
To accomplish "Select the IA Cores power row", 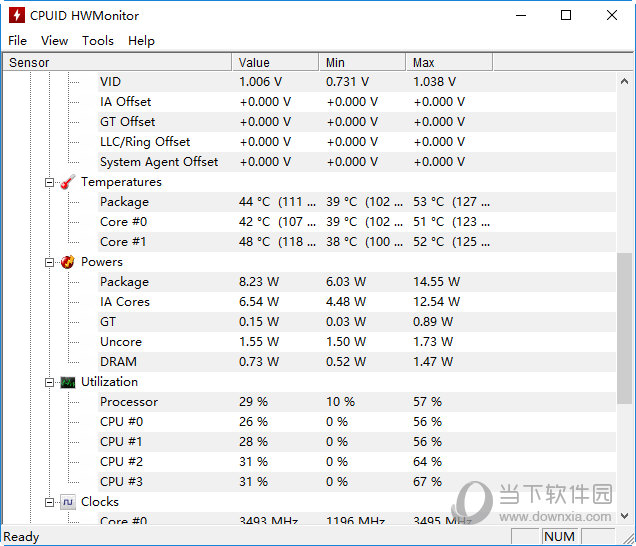I will point(357,301).
